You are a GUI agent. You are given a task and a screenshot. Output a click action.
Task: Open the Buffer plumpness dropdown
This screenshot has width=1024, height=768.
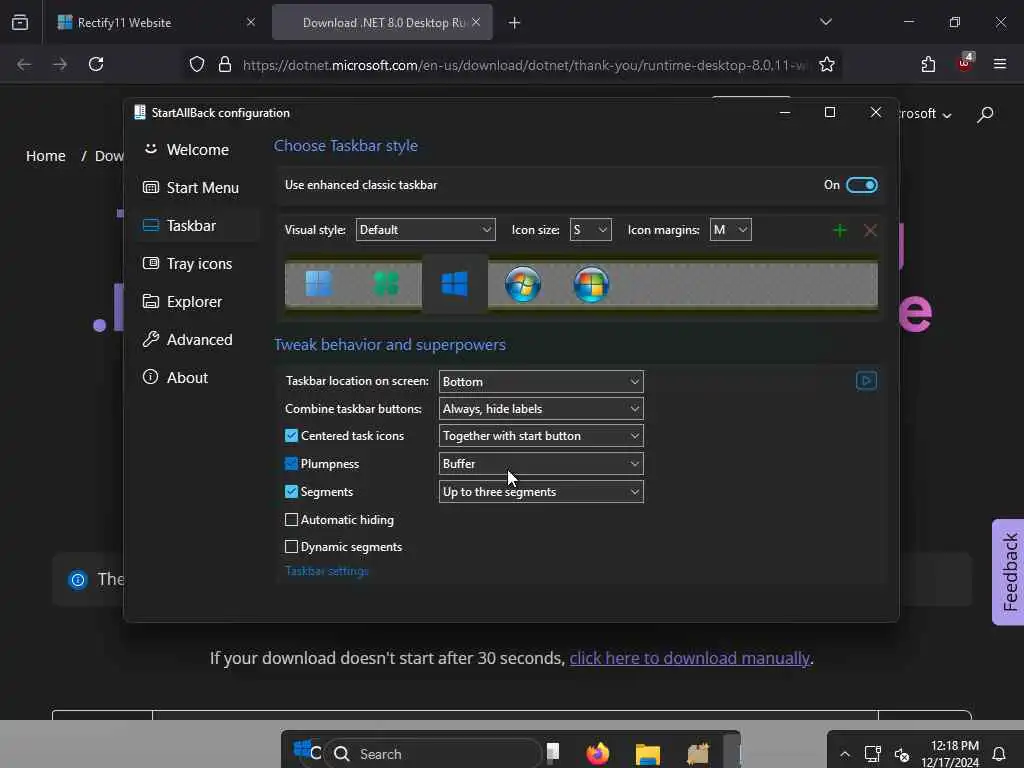pos(541,464)
